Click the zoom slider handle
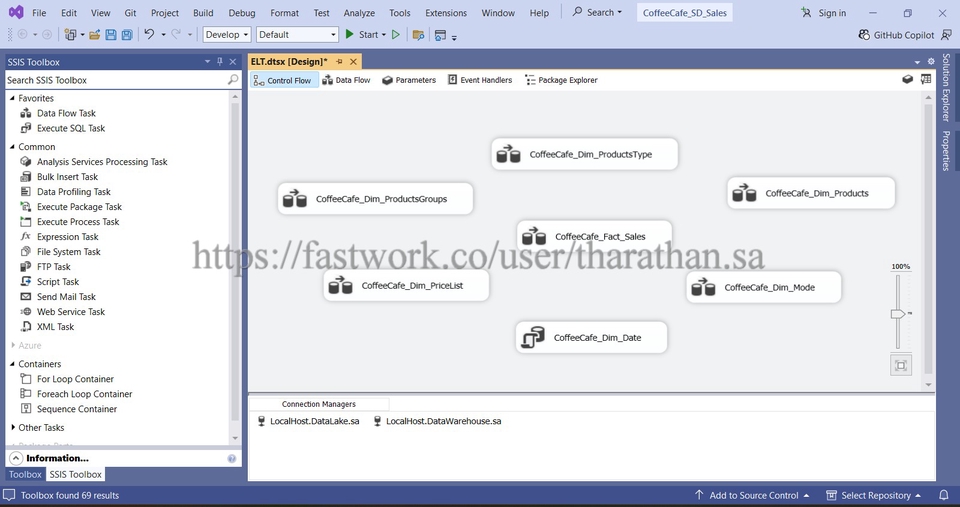 point(898,314)
